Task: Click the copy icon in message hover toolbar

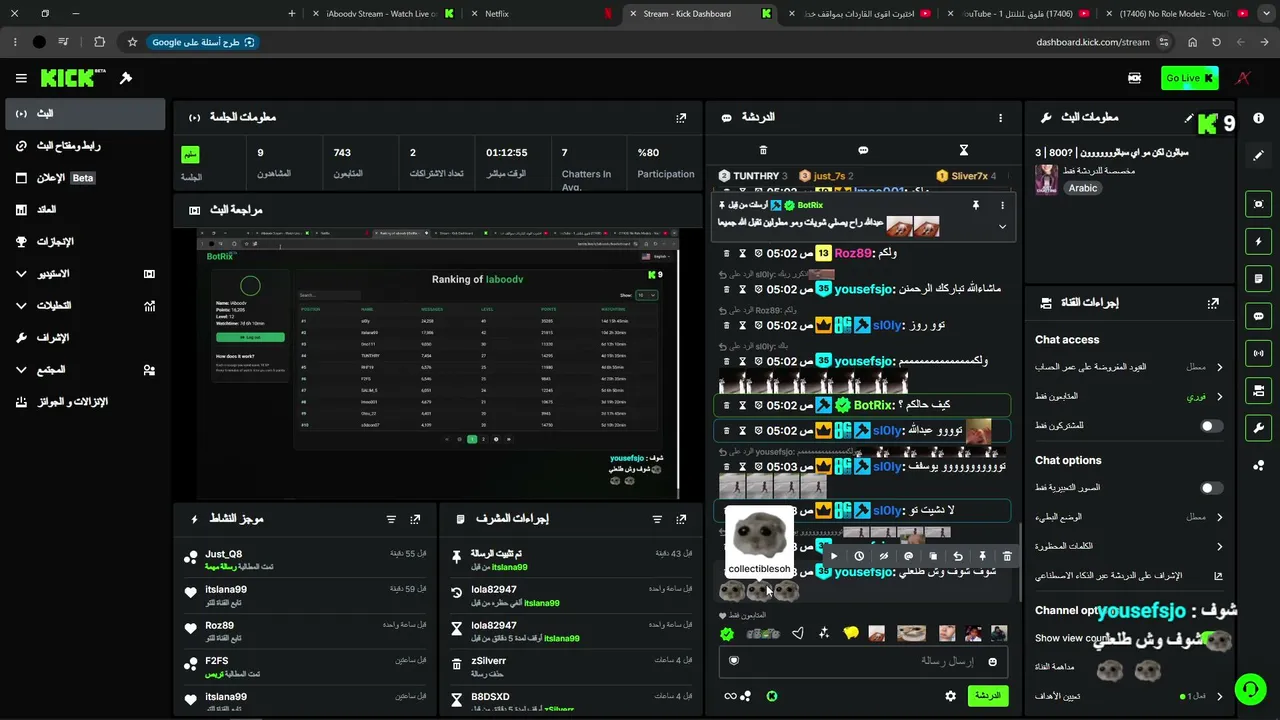Action: click(x=933, y=556)
